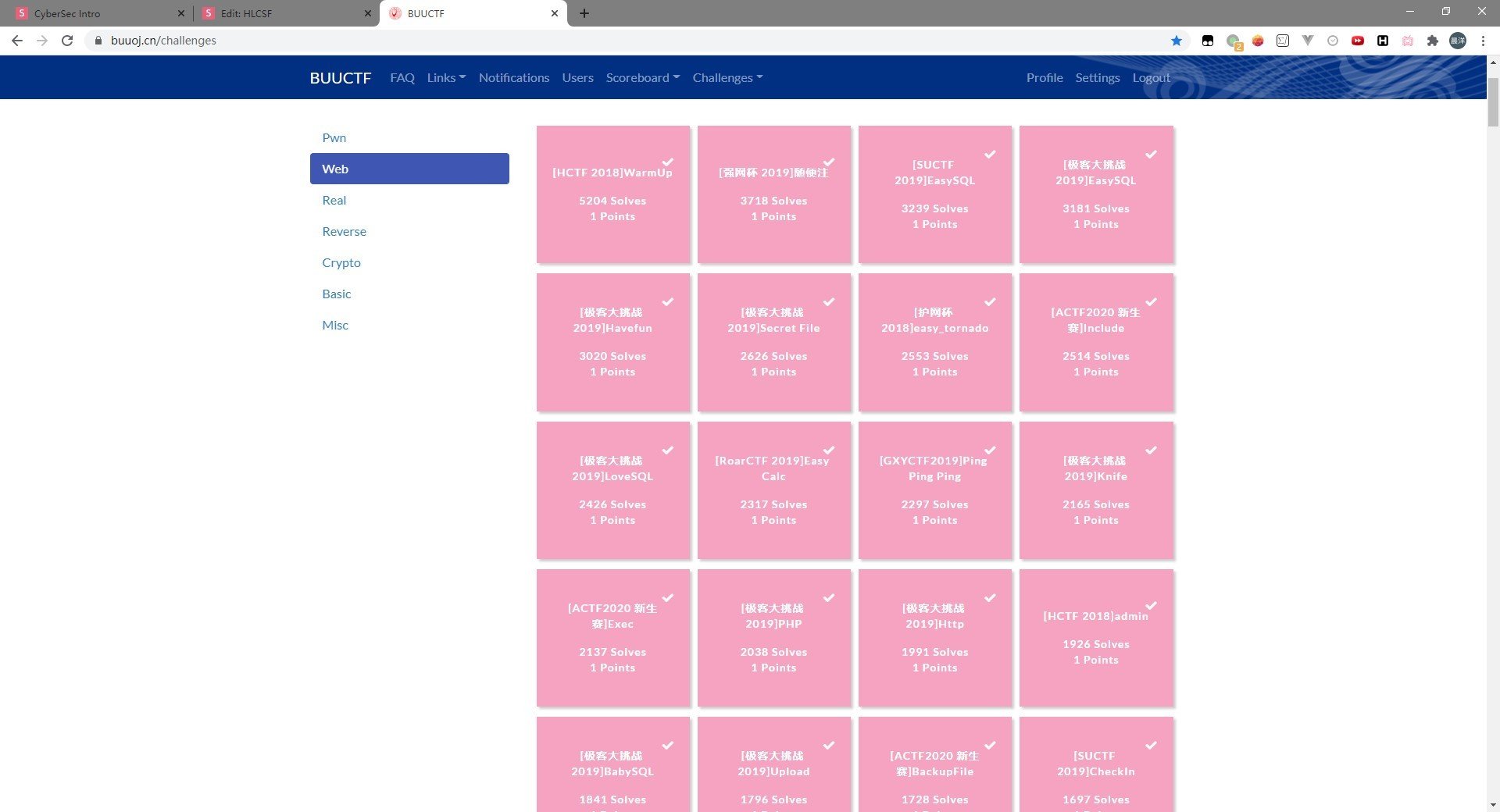Select the Crypto category

(409, 262)
